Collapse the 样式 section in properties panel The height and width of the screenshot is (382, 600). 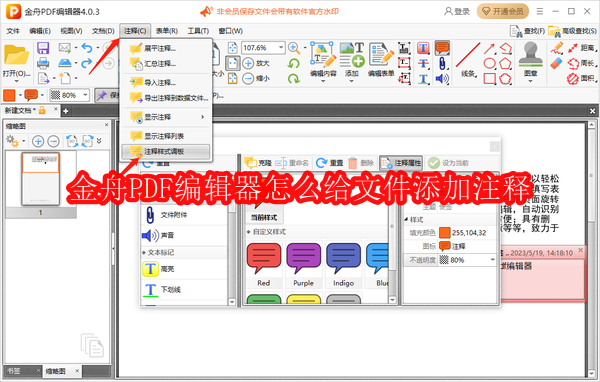406,220
